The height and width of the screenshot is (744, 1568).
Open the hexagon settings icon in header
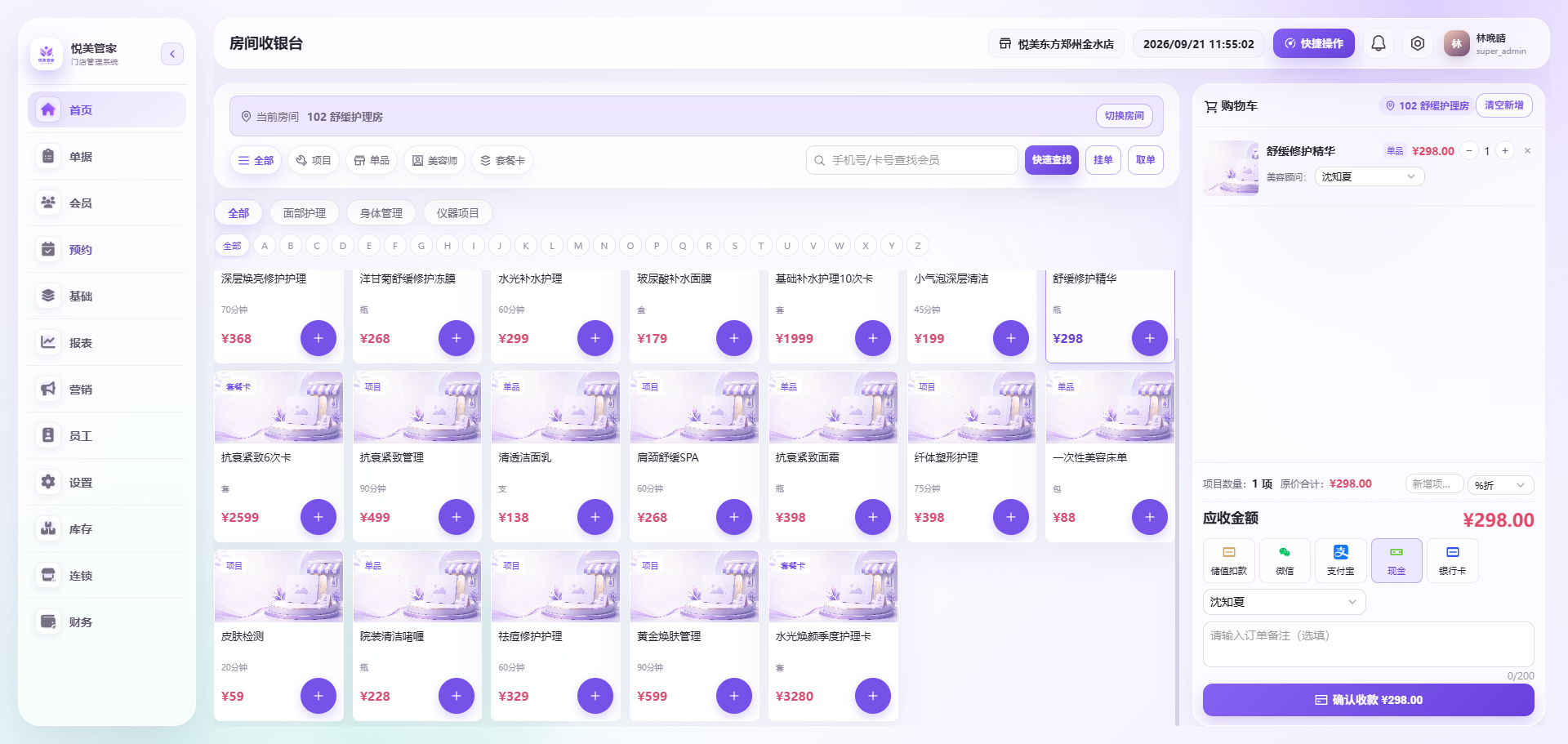[x=1418, y=43]
